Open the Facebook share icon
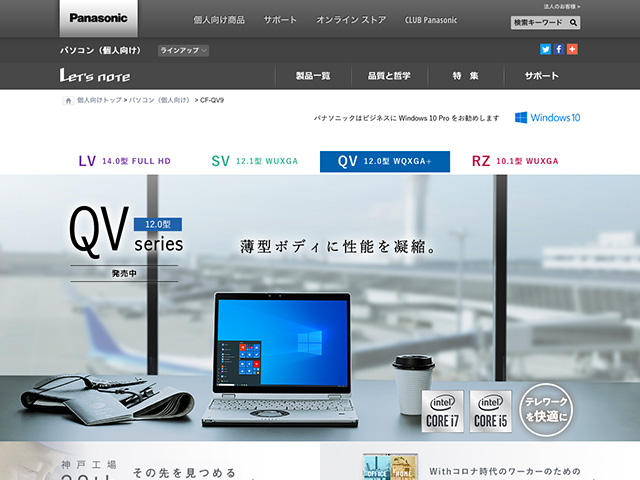Viewport: 640px width, 480px height. tap(559, 49)
